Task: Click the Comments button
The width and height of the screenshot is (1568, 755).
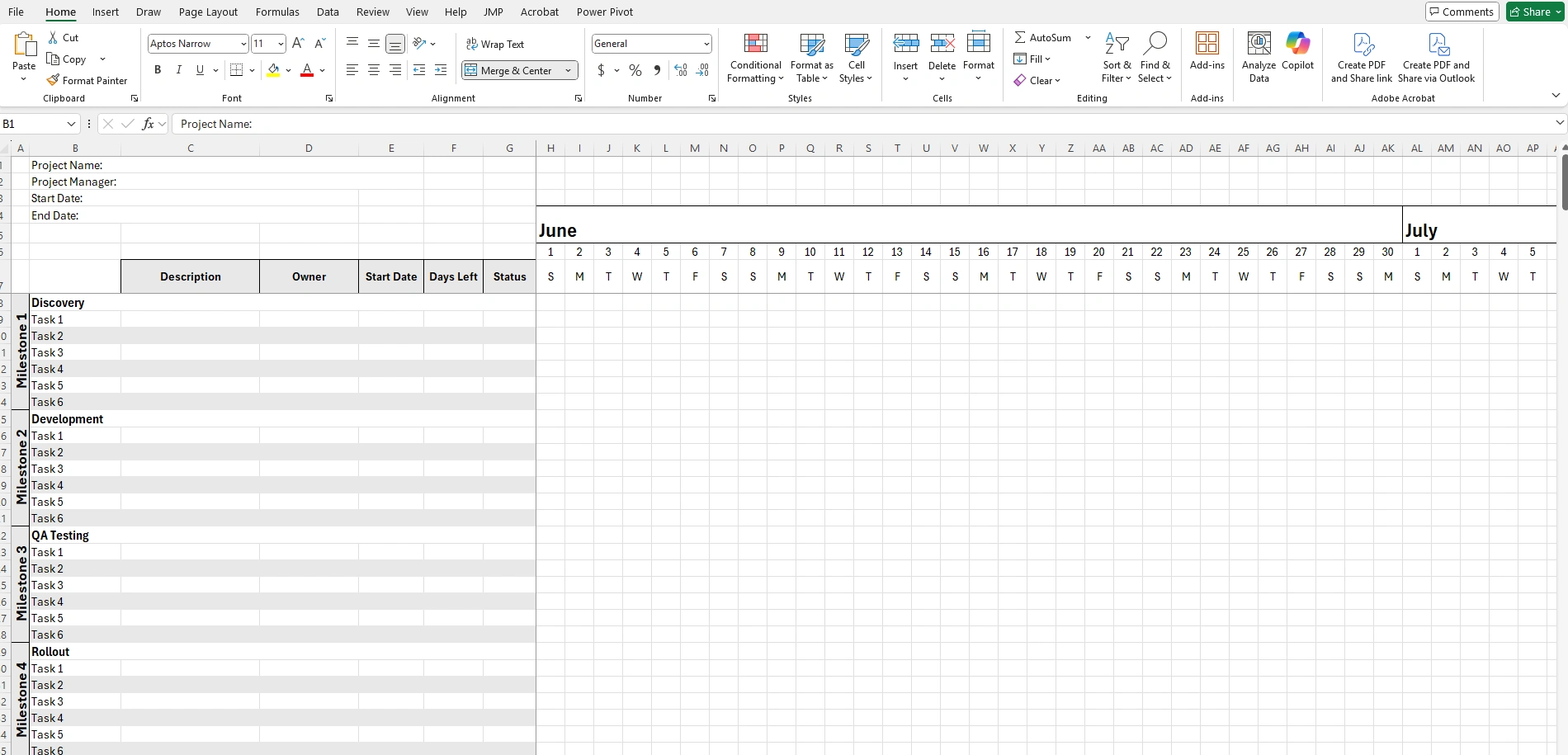Action: 1461,12
